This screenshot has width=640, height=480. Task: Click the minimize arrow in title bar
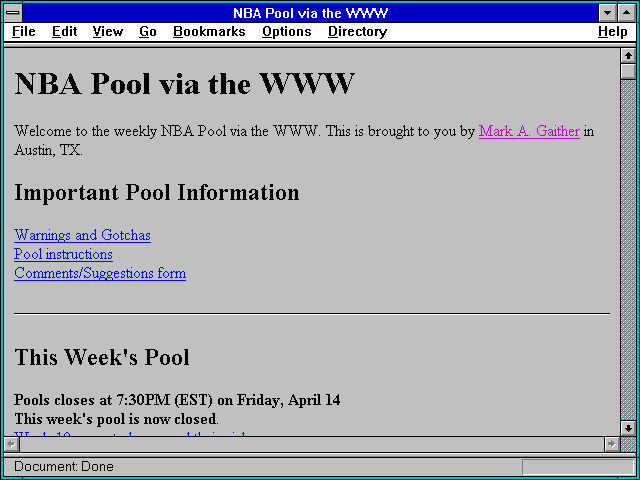tap(608, 13)
